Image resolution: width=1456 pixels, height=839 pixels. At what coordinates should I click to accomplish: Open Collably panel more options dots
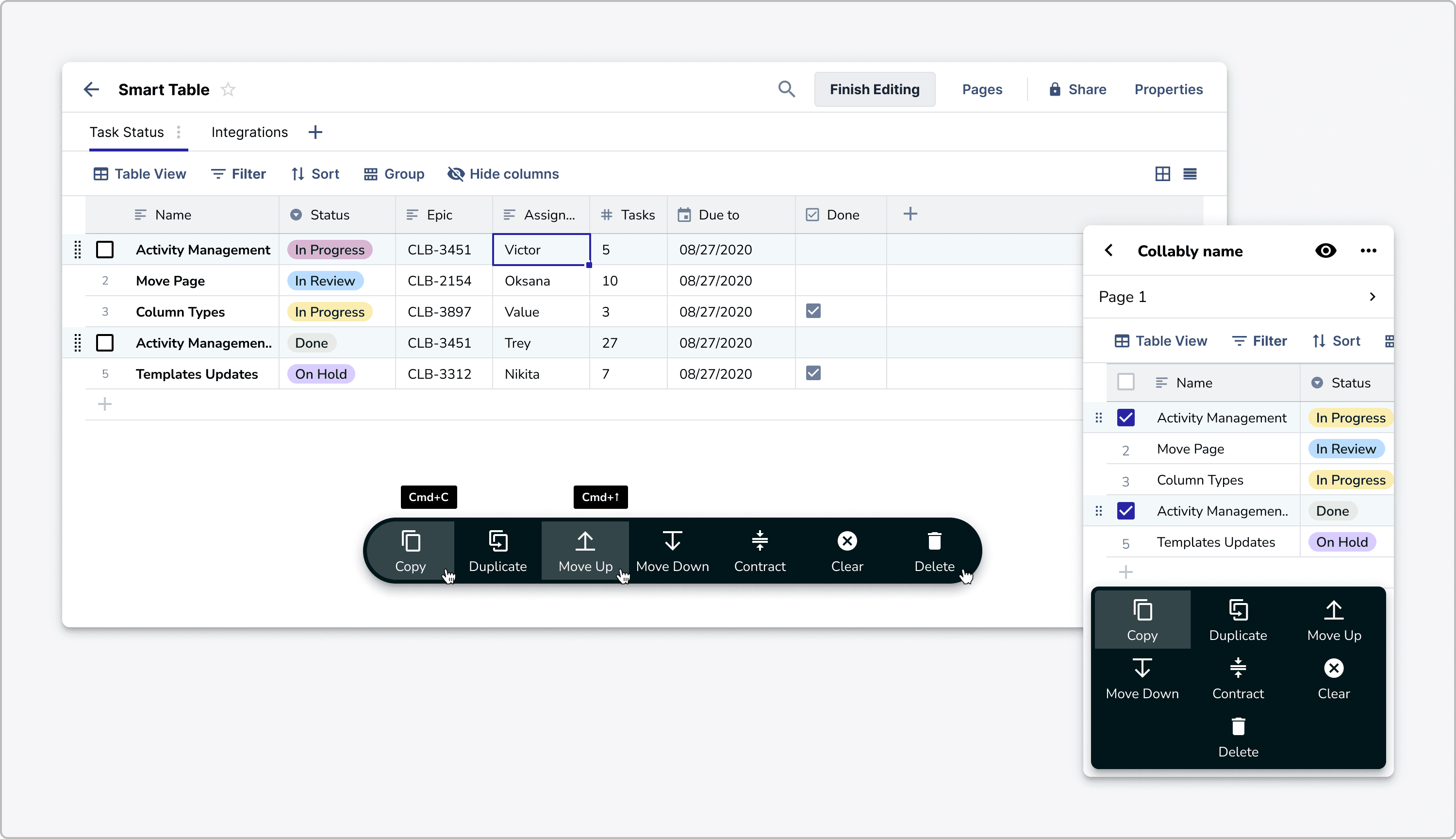(x=1369, y=251)
